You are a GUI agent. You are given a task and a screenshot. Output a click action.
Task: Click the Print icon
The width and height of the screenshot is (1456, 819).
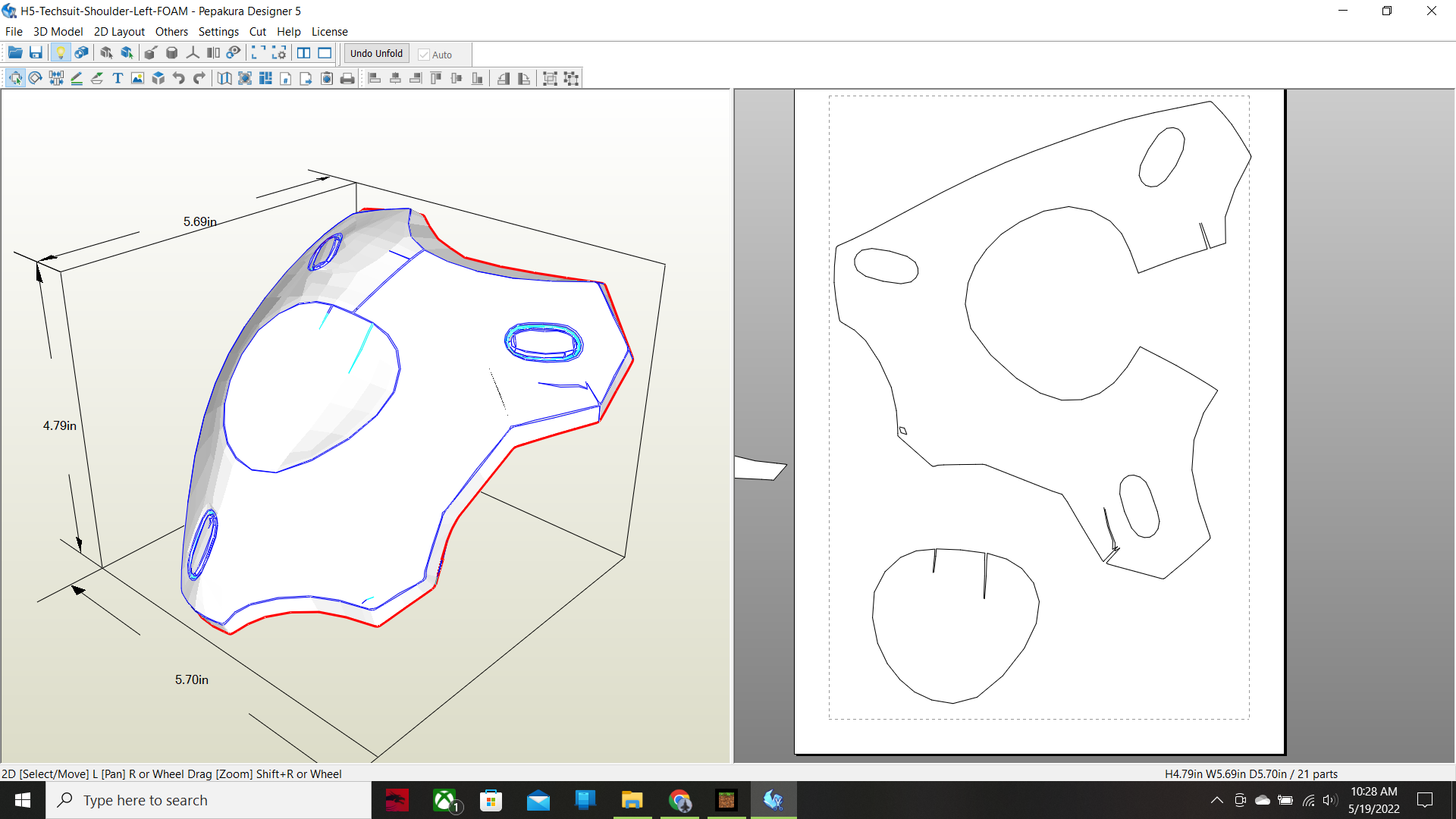click(x=347, y=78)
